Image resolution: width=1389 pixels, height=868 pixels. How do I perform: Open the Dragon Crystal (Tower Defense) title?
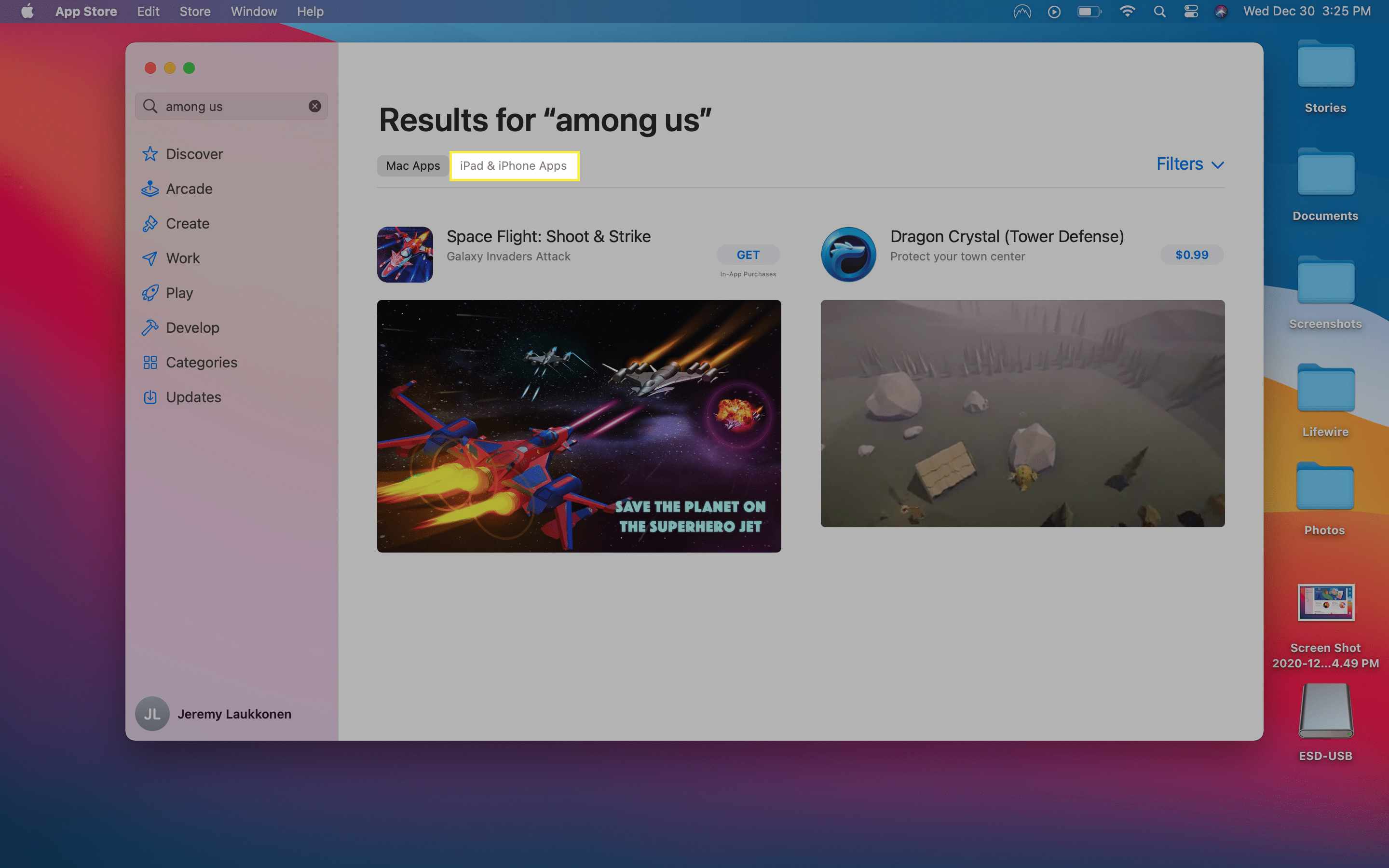coord(1007,236)
